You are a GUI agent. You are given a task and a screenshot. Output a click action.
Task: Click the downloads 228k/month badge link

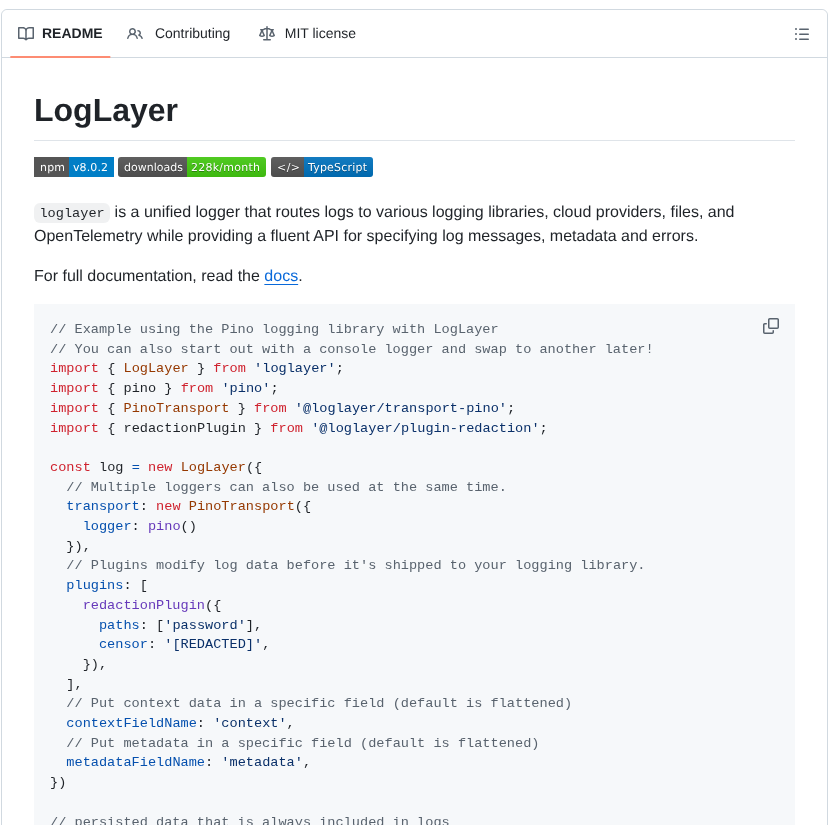(194, 167)
